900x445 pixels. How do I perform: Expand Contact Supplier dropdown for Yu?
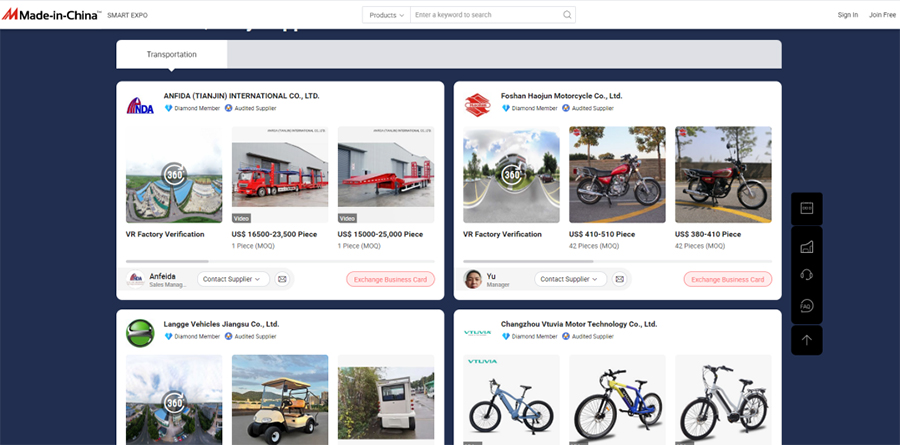[570, 279]
